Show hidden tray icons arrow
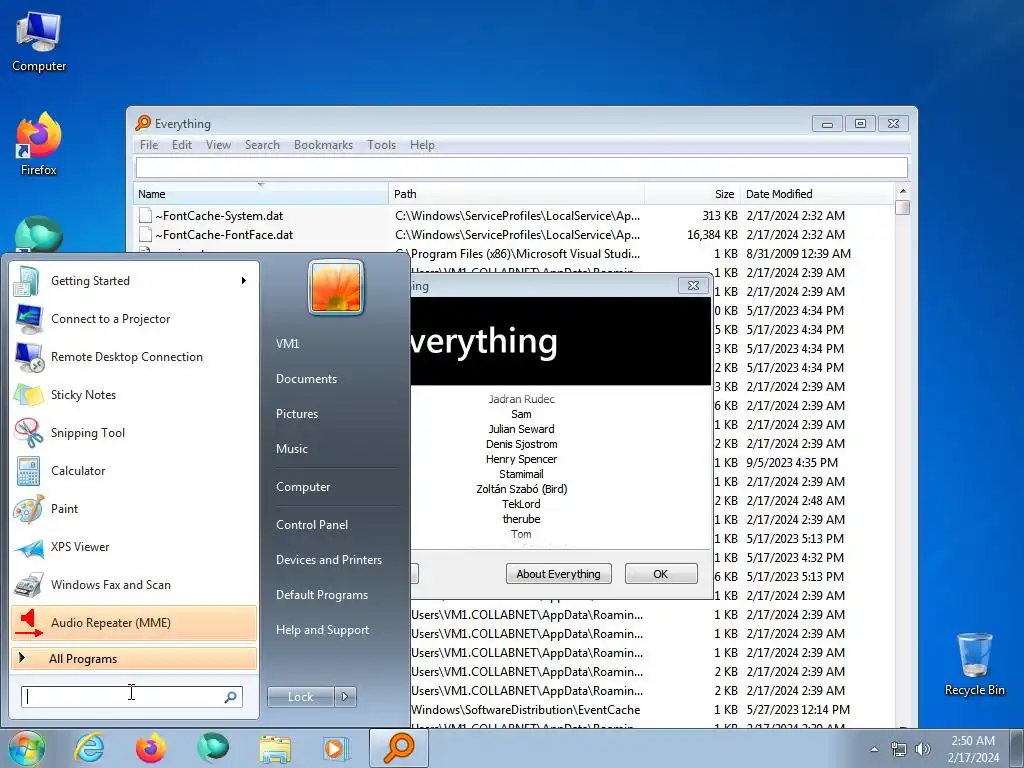 pyautogui.click(x=874, y=749)
